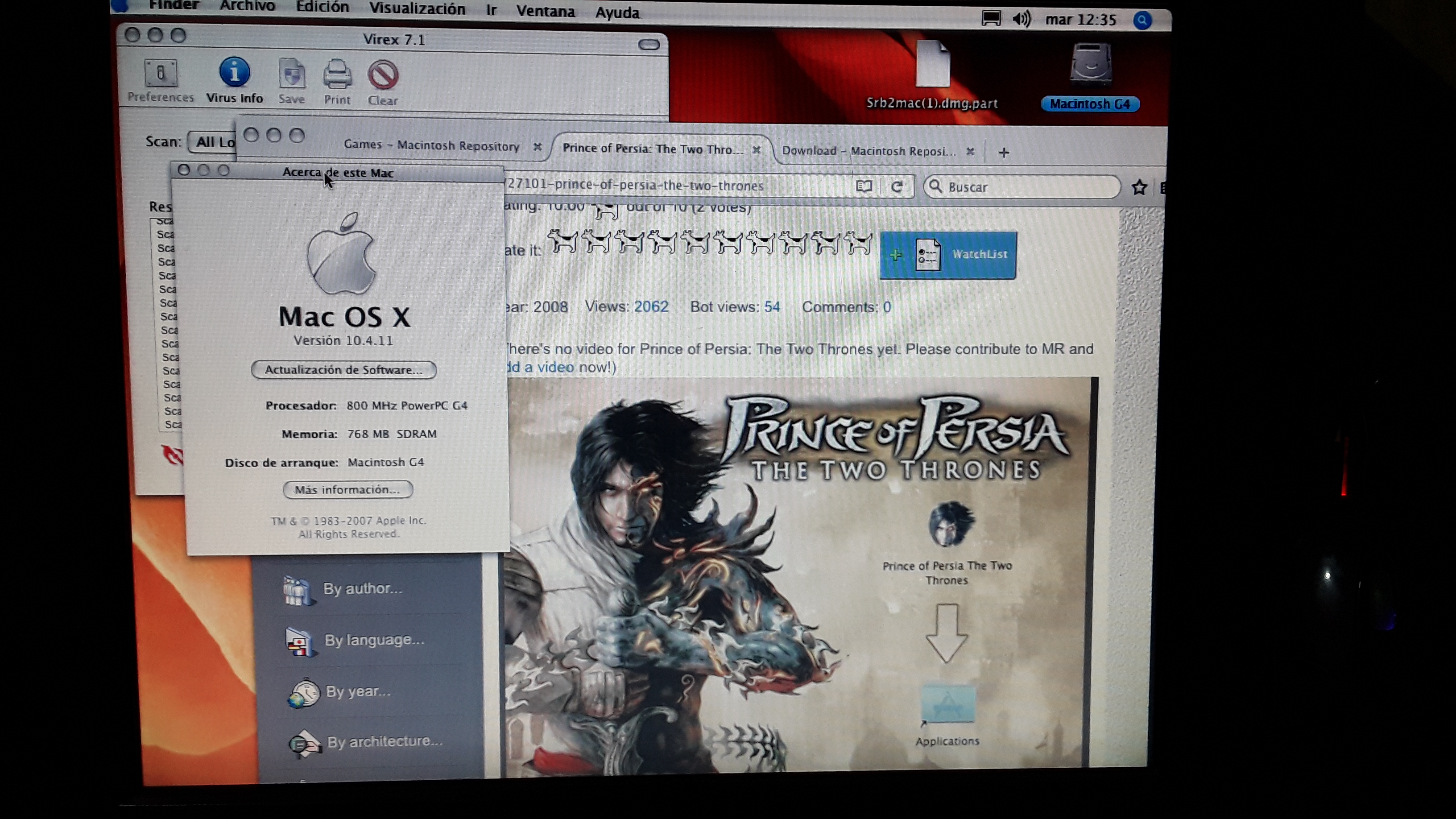Click the volume icon in the menu bar

1022,19
